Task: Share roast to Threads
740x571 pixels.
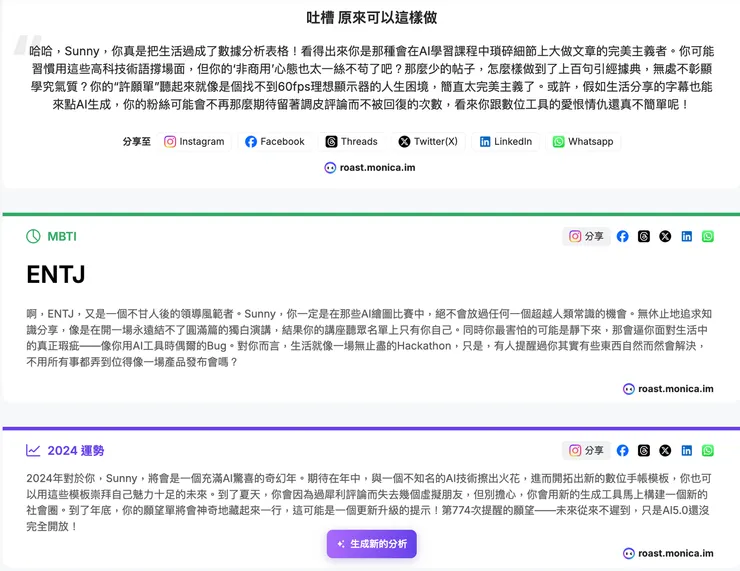Action: pyautogui.click(x=352, y=142)
